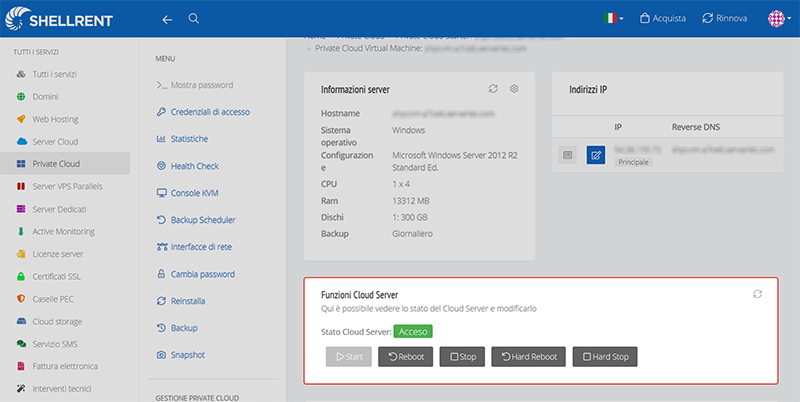The width and height of the screenshot is (800, 402).
Task: Open the gear settings in Informazioni server
Action: point(514,89)
